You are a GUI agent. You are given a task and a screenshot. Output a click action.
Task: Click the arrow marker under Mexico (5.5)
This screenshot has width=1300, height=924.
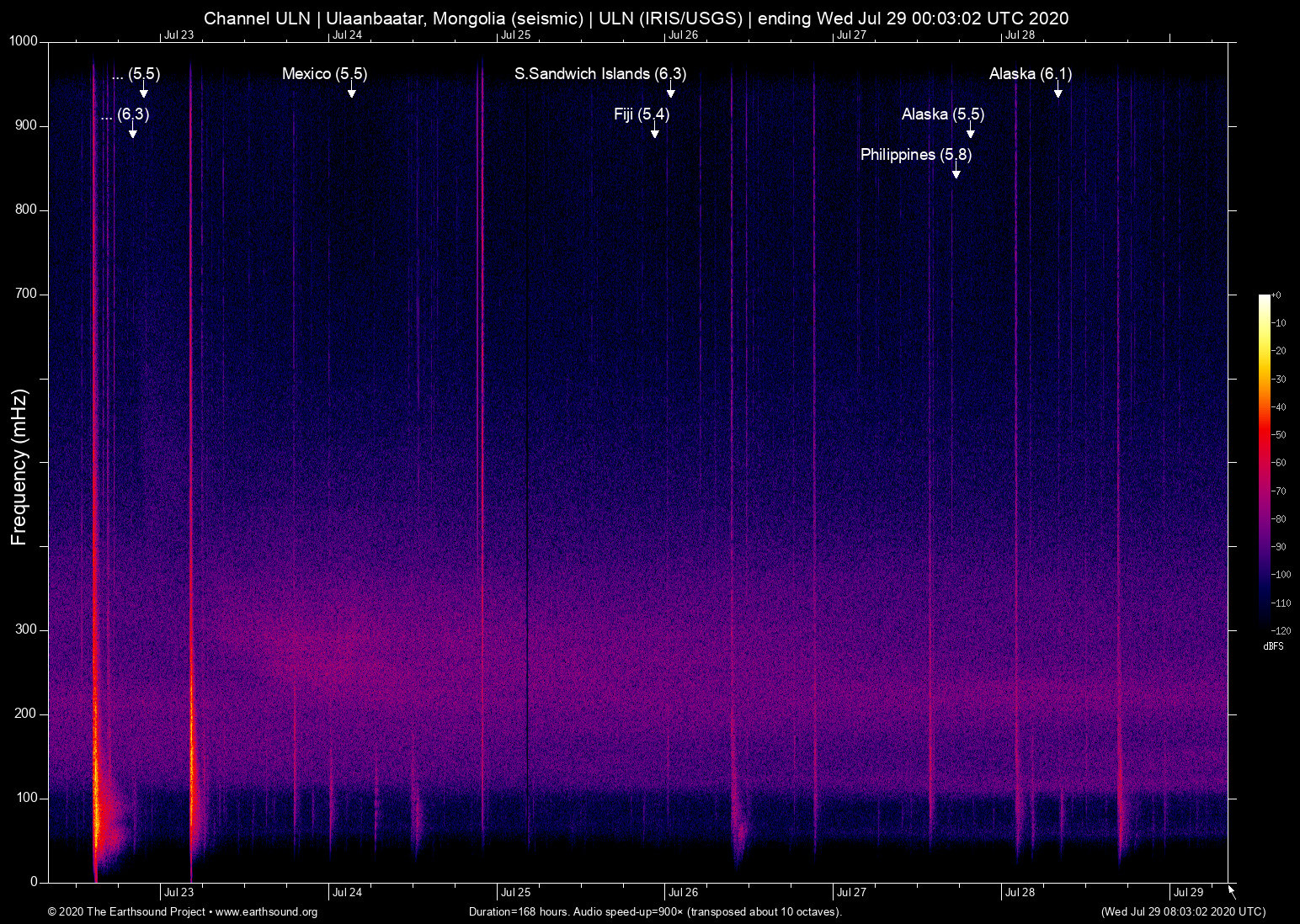tap(351, 92)
